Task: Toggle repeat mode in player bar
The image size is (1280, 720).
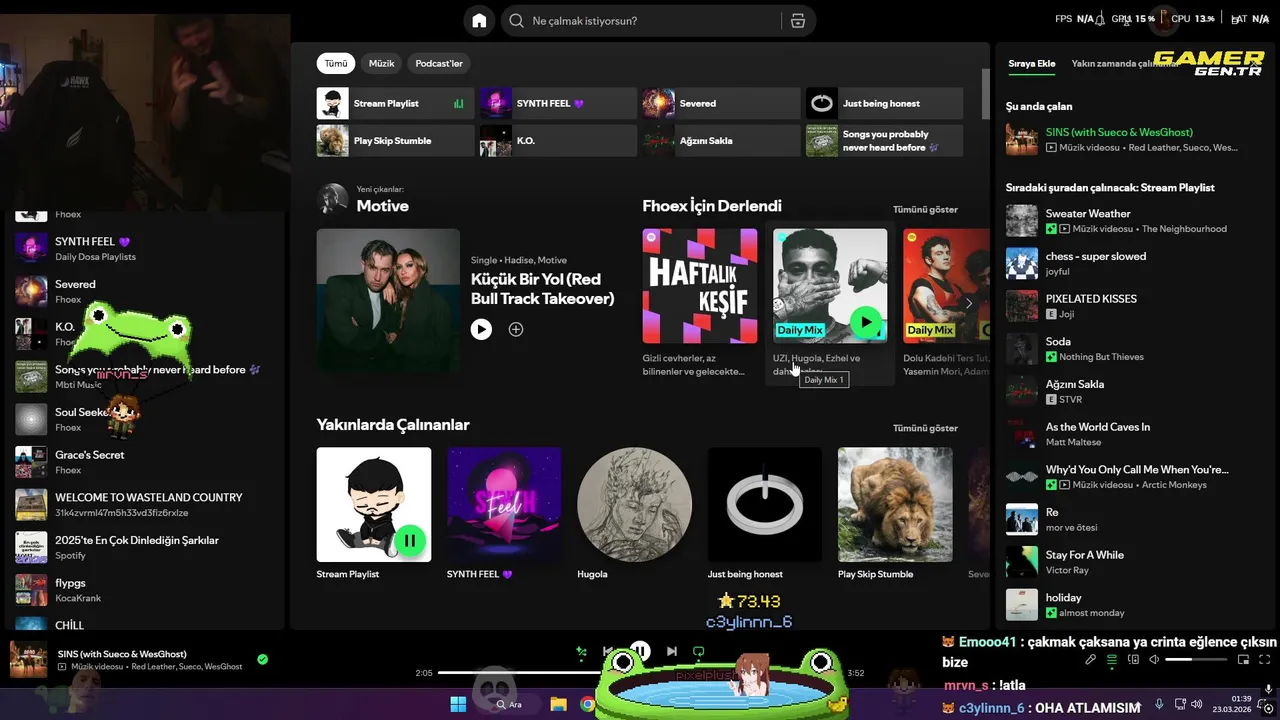Action: pos(699,652)
